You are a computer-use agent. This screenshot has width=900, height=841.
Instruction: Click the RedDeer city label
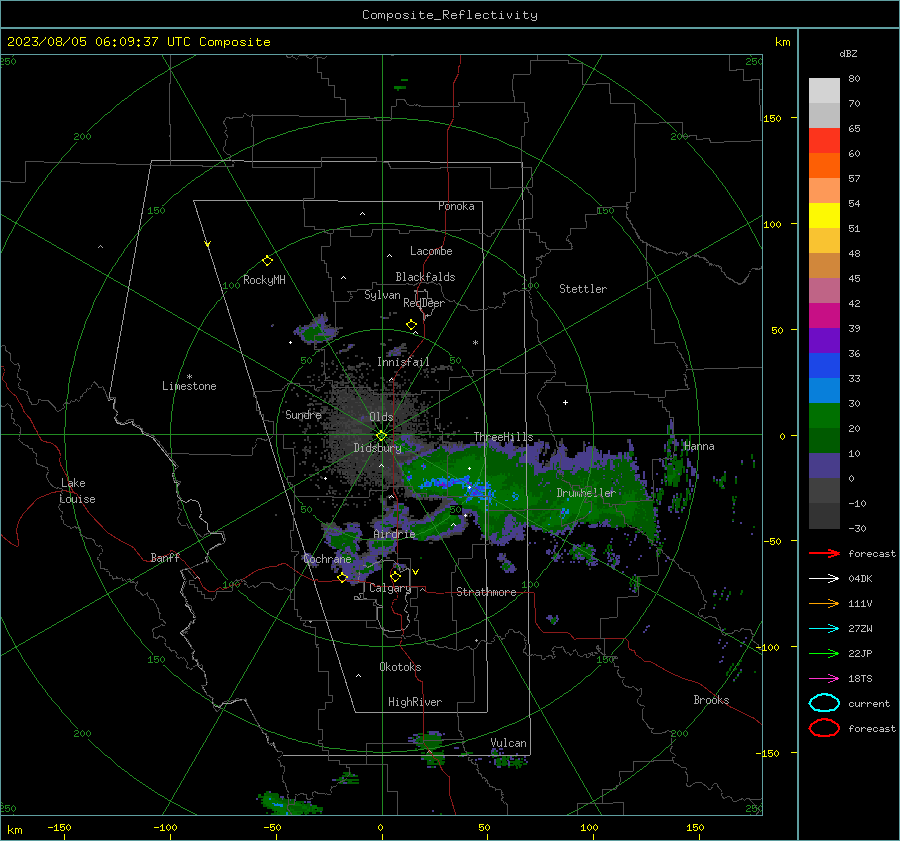(424, 303)
